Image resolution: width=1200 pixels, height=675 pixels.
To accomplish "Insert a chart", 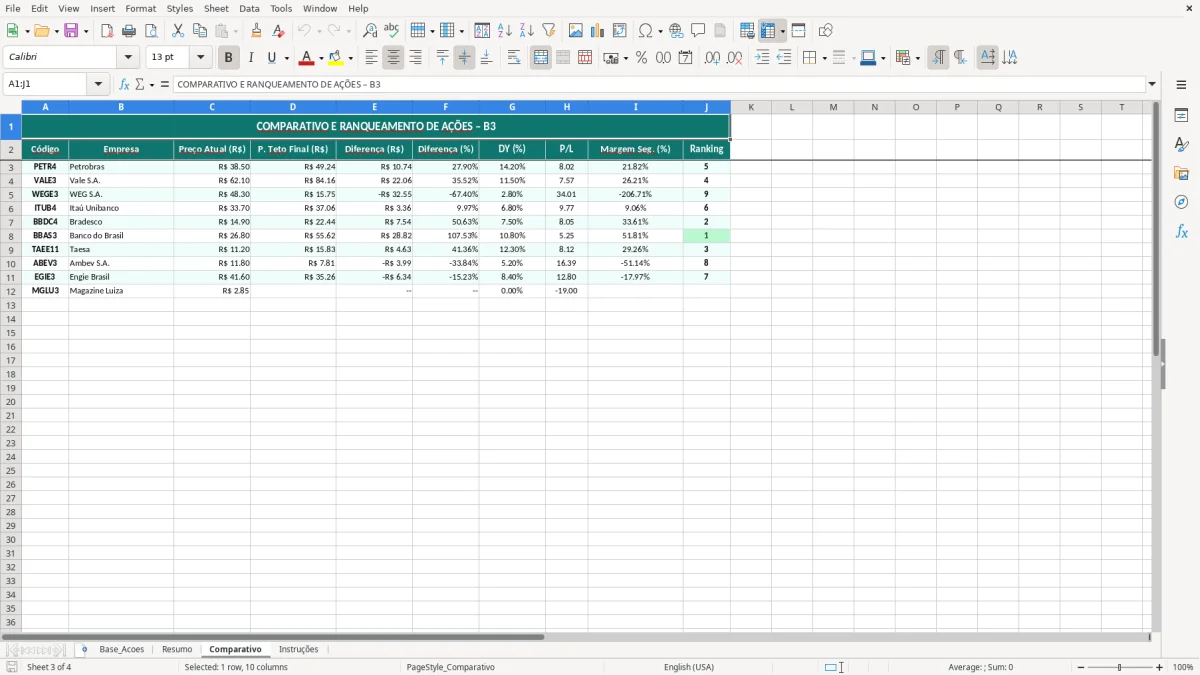I will [x=598, y=31].
